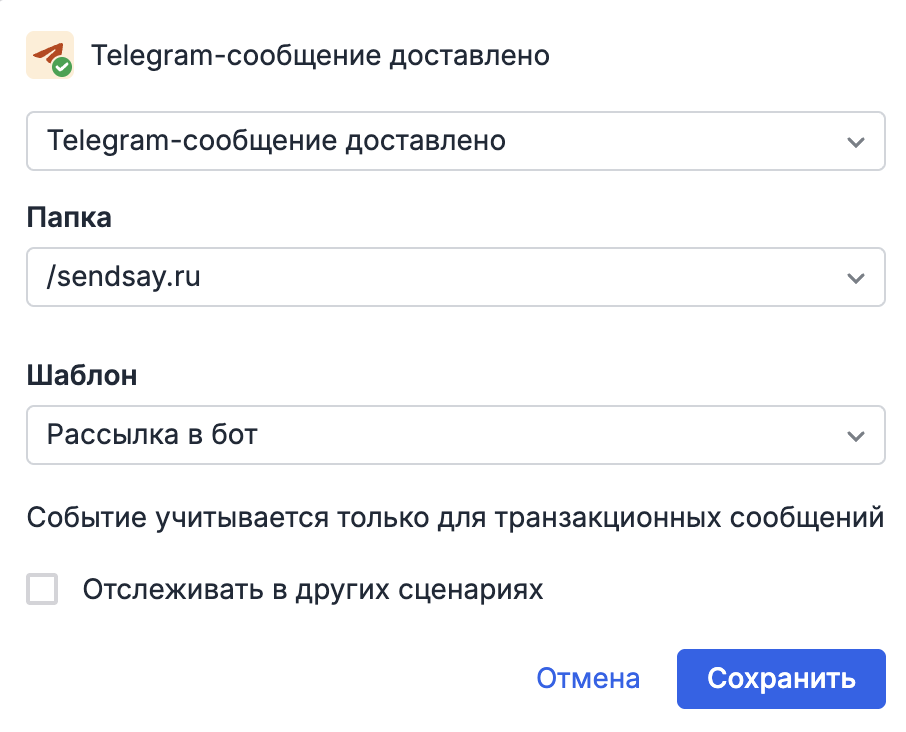Toggle the checkbox below the transaction messages note

[41, 590]
